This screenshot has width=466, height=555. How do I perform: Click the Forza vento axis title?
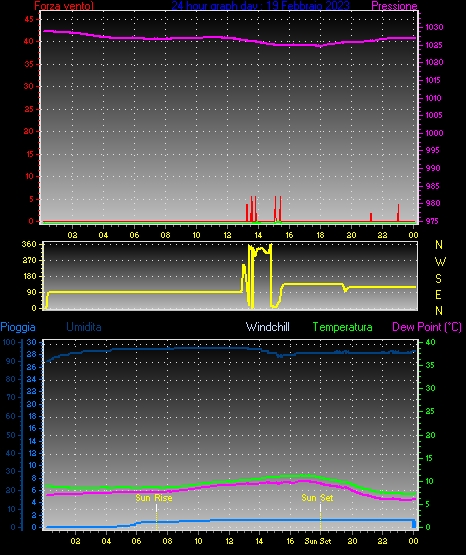(64, 6)
